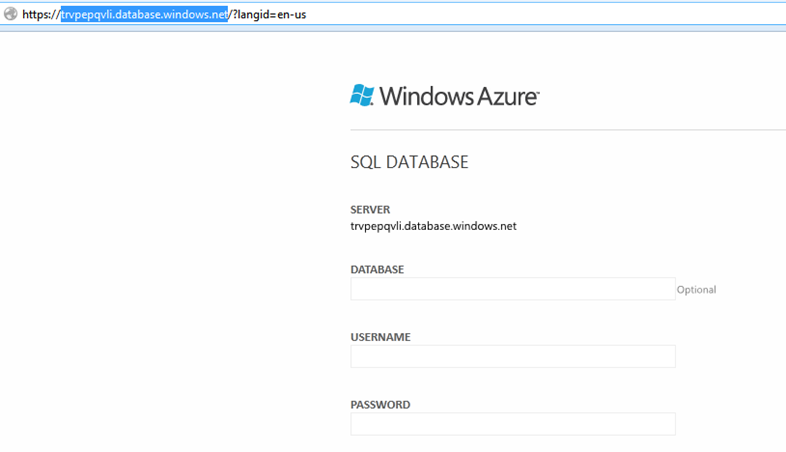The width and height of the screenshot is (786, 452).
Task: Click the Optional hint beside the database field
Action: tap(696, 290)
